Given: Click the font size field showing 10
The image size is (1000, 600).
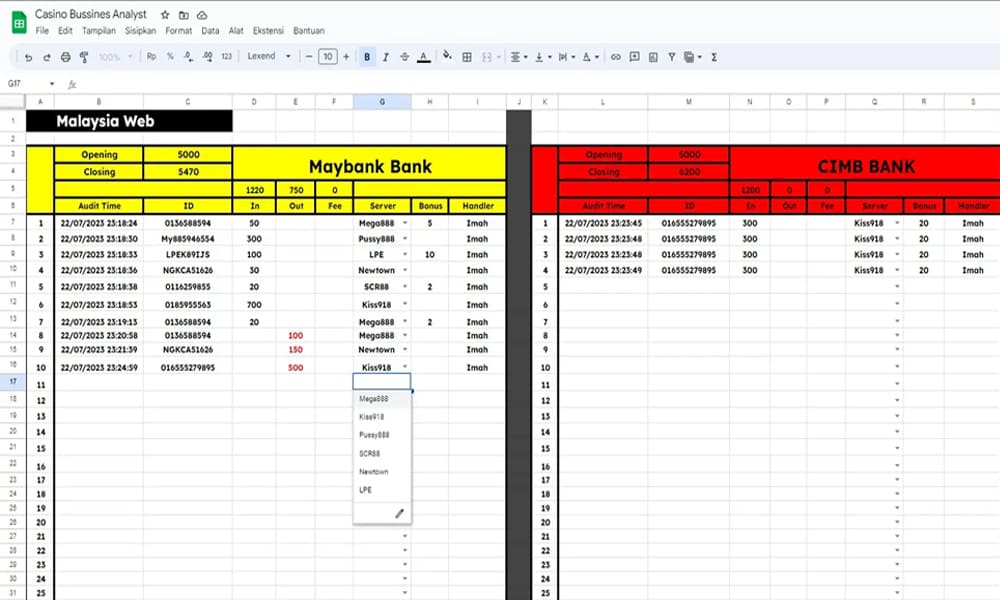Looking at the screenshot, I should point(328,57).
